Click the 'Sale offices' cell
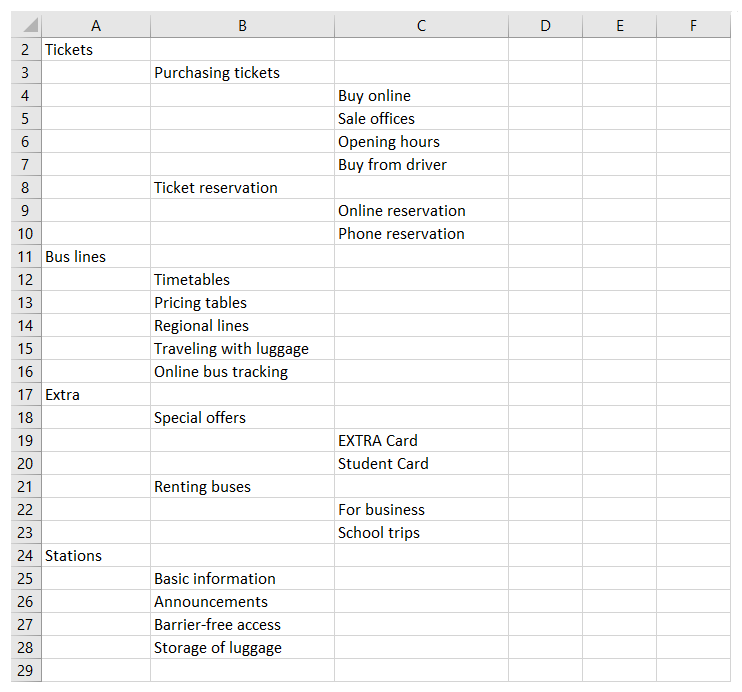Screen dimensions: 742x692 click(x=421, y=118)
